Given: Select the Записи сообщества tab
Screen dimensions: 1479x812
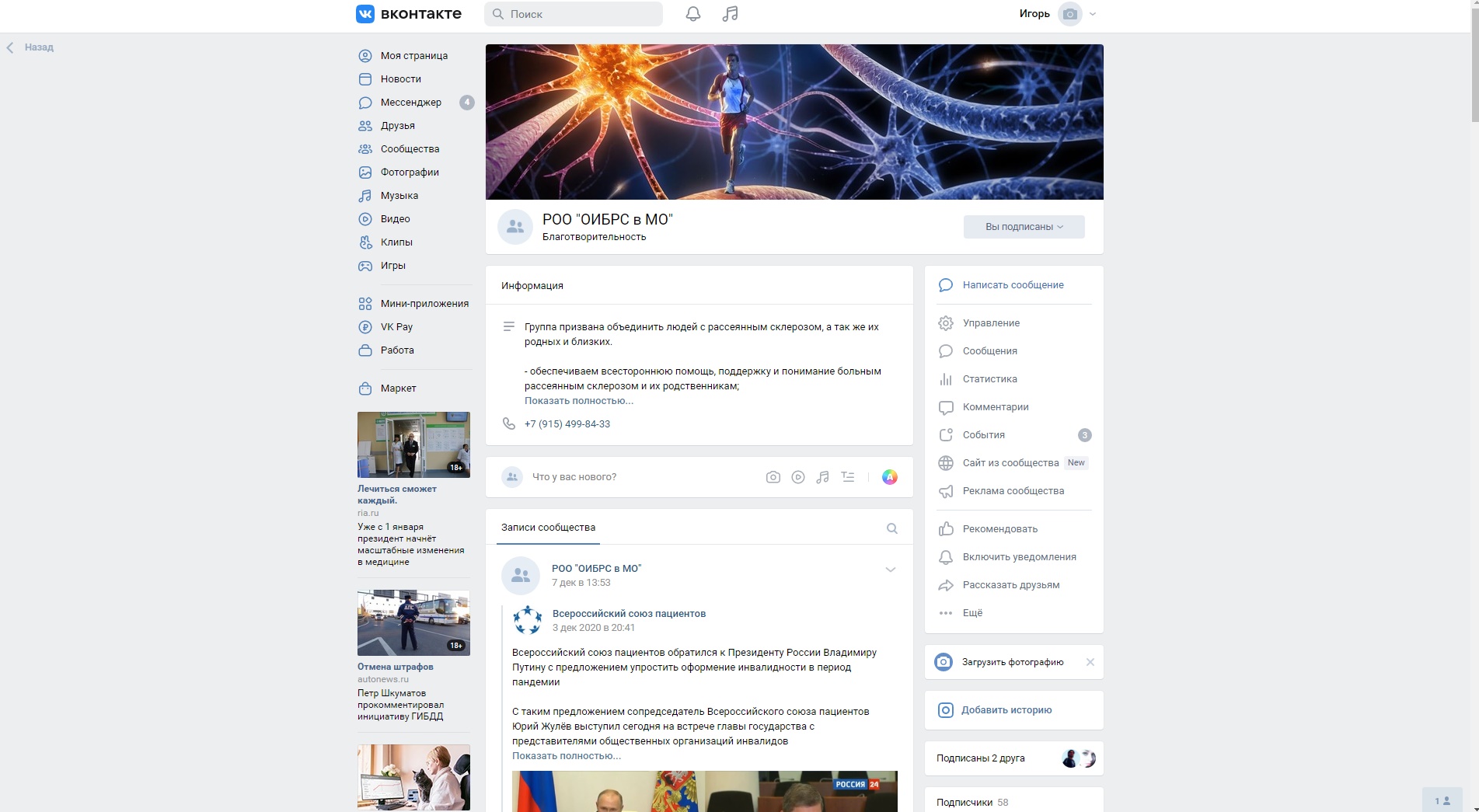Looking at the screenshot, I should (x=548, y=528).
